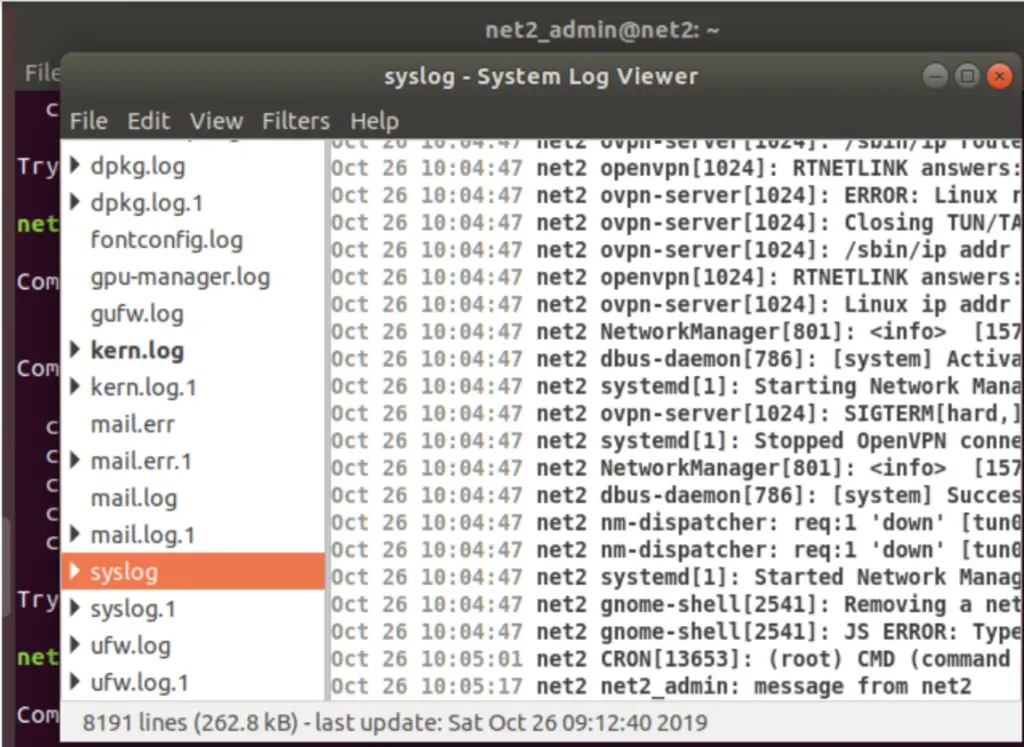The image size is (1024, 747).
Task: Select fontconfig.log in the log list
Action: pyautogui.click(x=166, y=240)
